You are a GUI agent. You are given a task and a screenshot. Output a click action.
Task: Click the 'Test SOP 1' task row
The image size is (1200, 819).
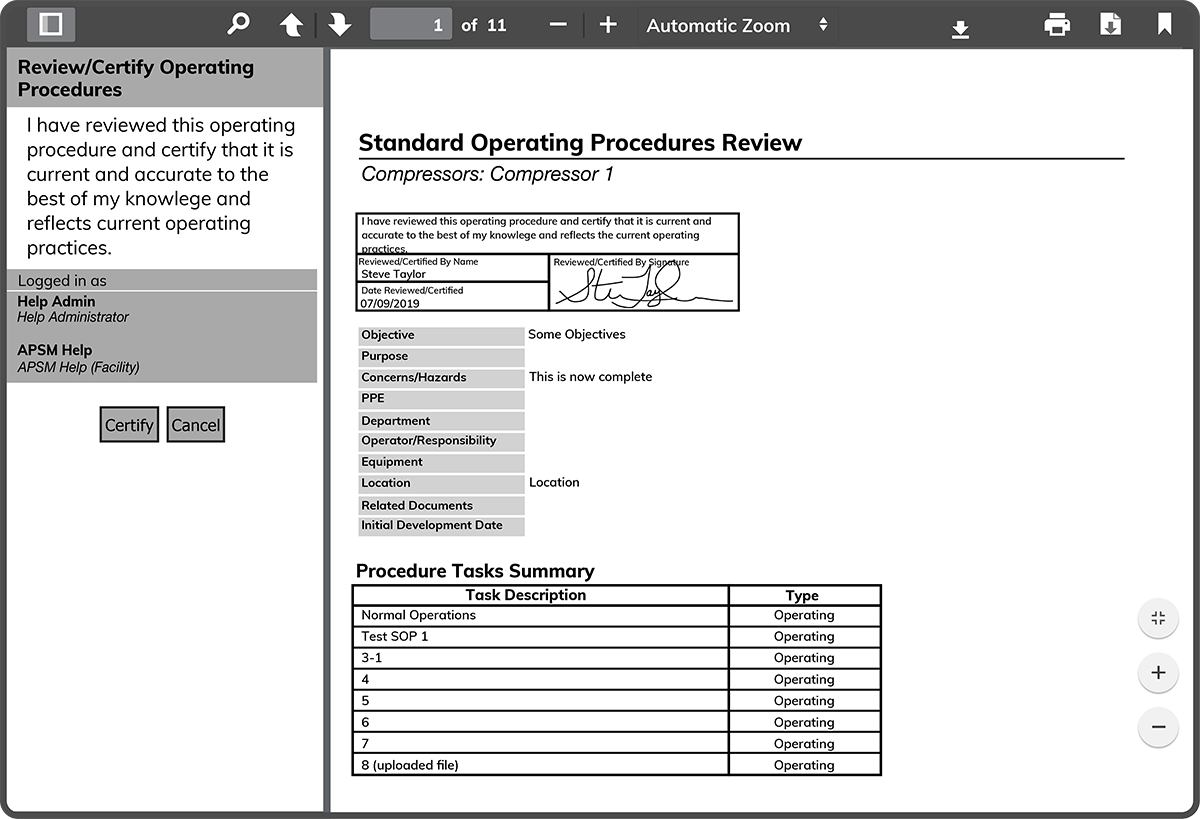pyautogui.click(x=617, y=637)
